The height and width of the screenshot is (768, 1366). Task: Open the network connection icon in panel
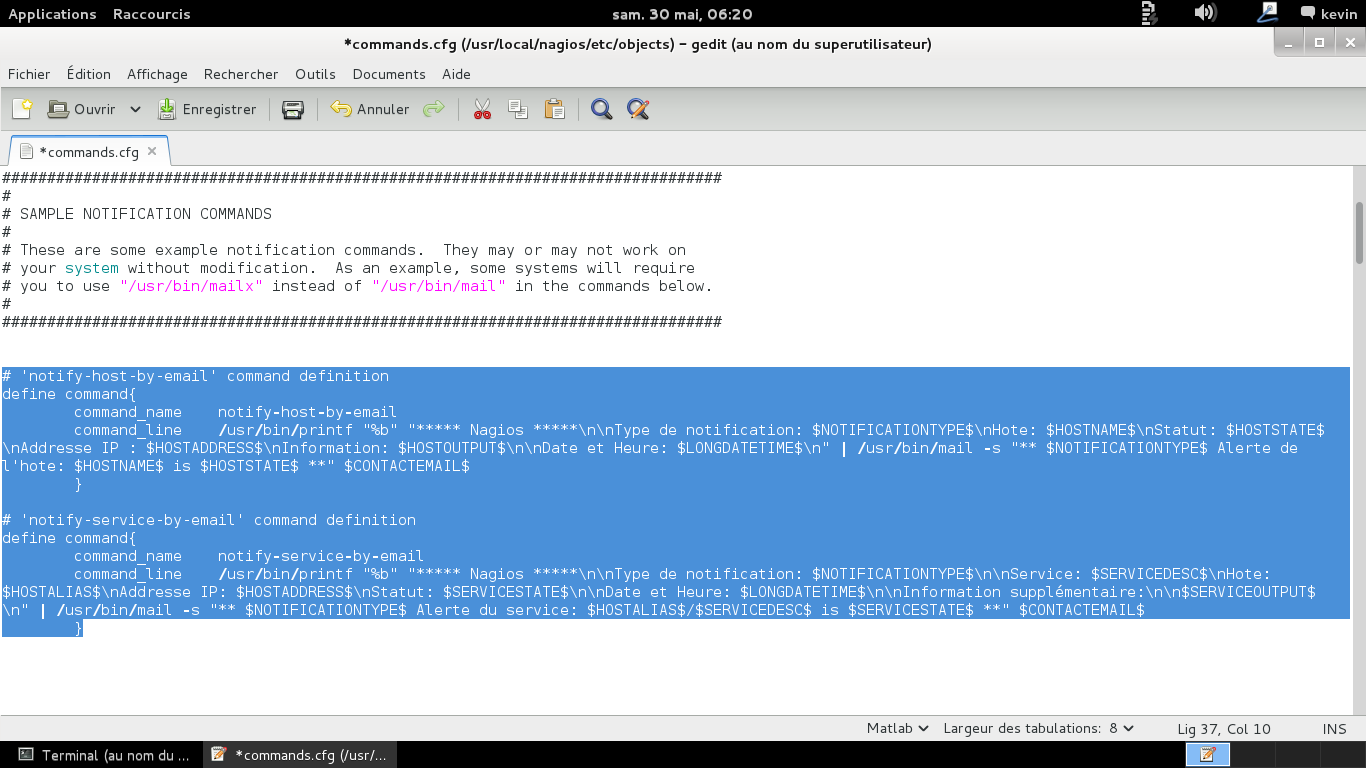pyautogui.click(x=1268, y=13)
